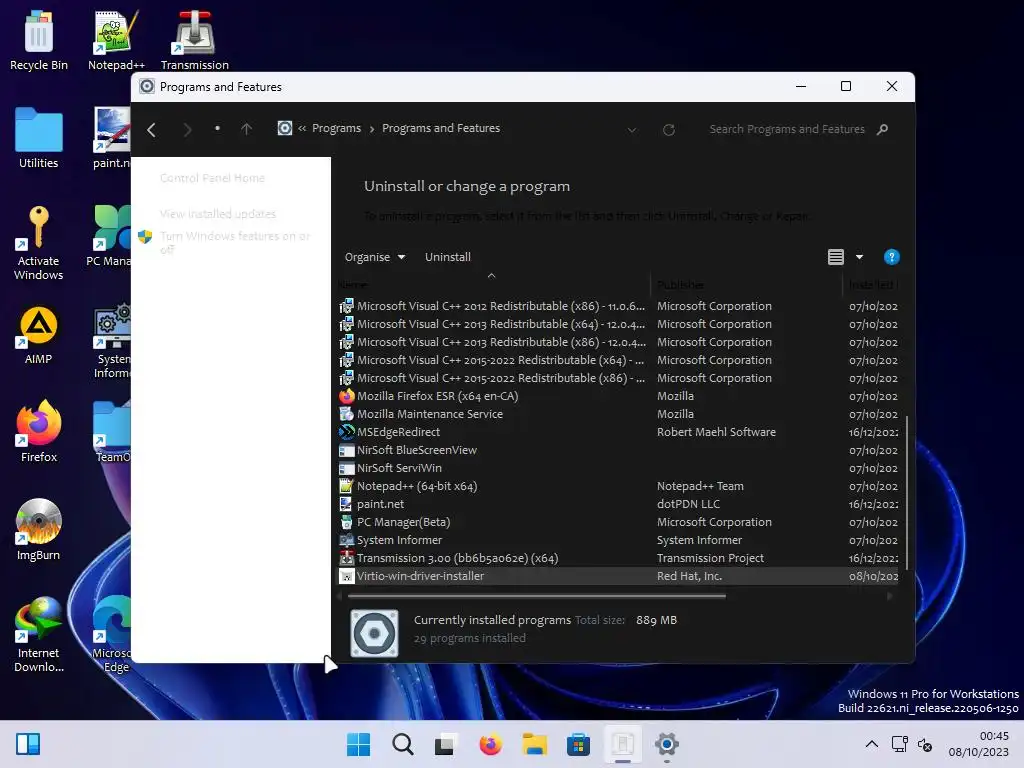Open Recycle Bin desktop icon

coord(39,40)
